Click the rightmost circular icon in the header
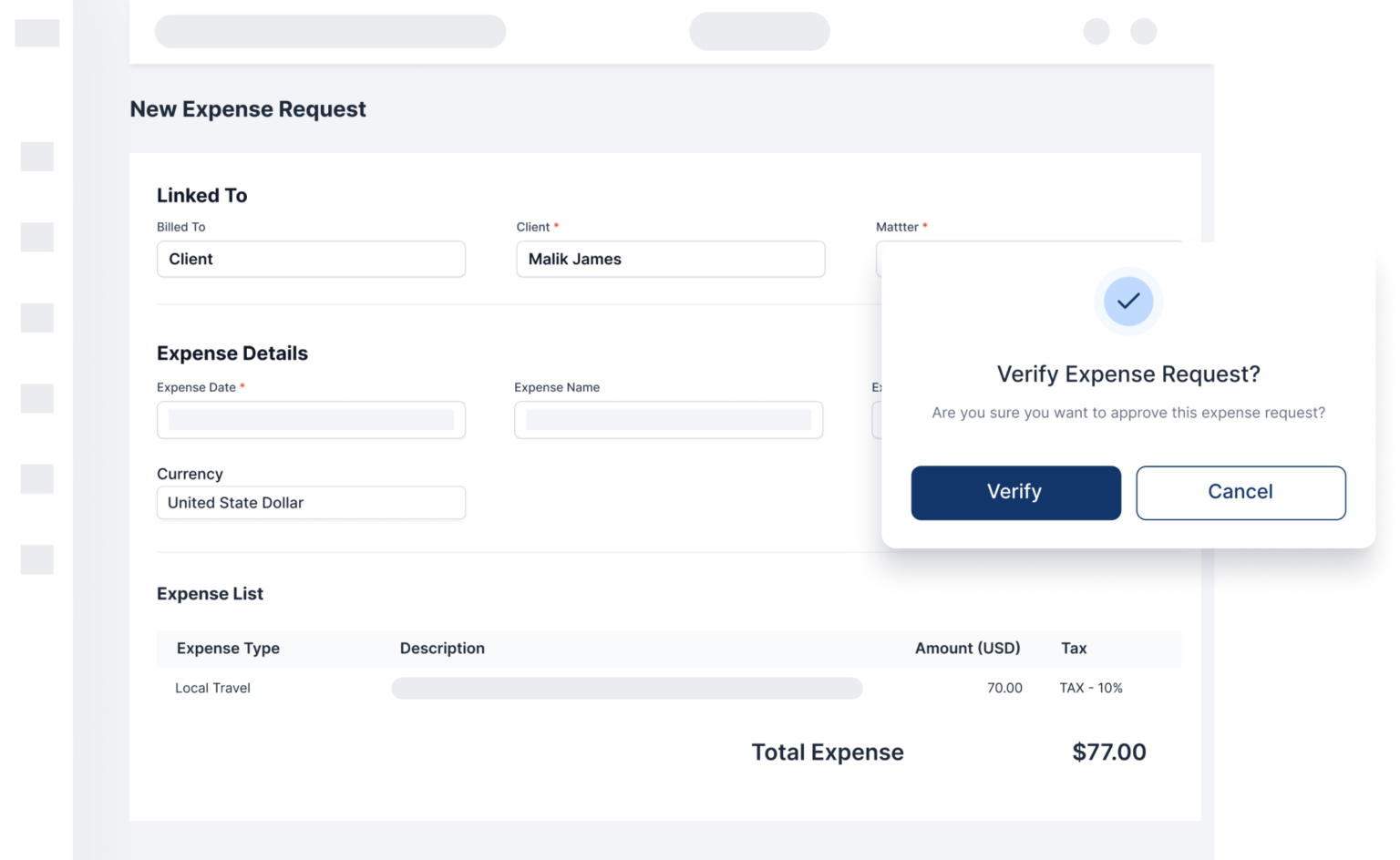Viewport: 1400px width, 860px height. (1144, 31)
